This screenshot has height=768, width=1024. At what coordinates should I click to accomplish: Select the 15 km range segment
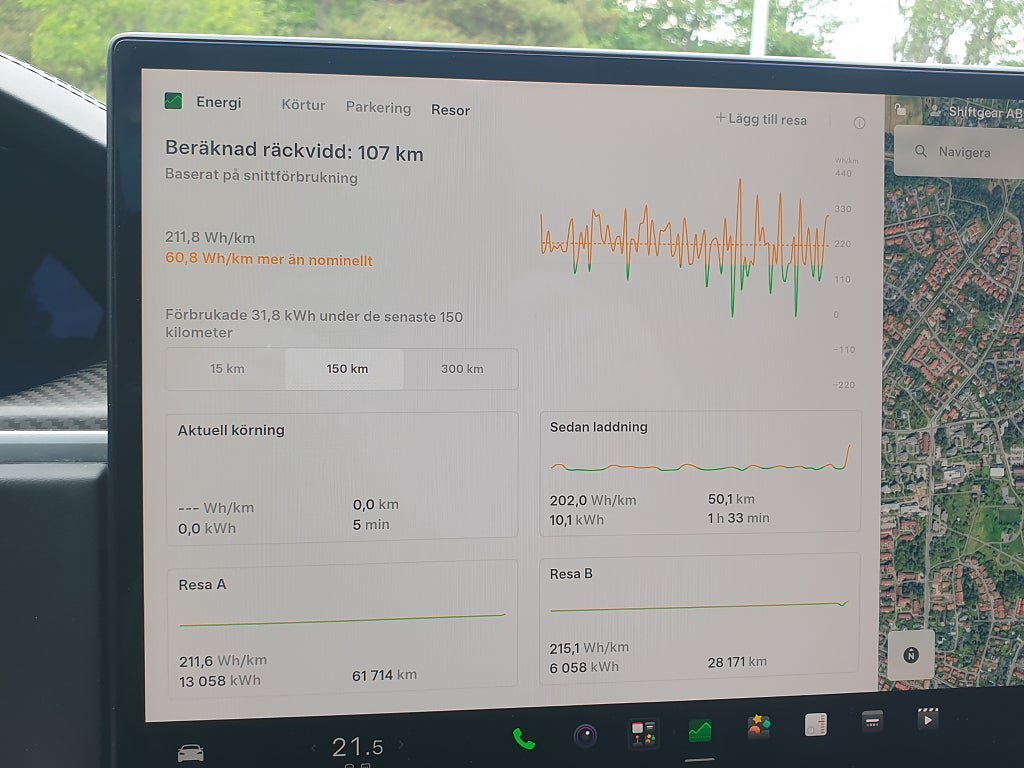(x=226, y=368)
